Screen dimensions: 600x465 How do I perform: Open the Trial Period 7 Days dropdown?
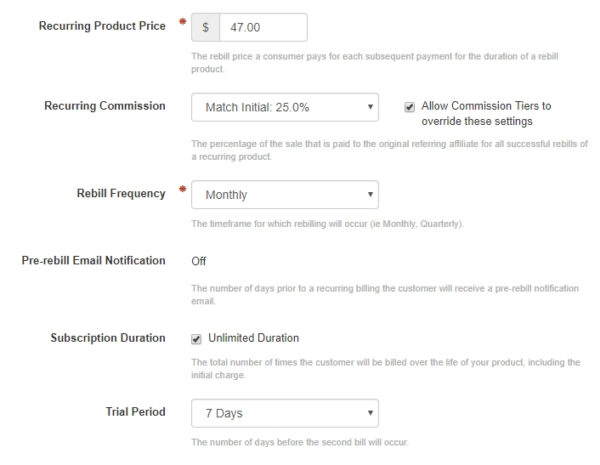(285, 412)
